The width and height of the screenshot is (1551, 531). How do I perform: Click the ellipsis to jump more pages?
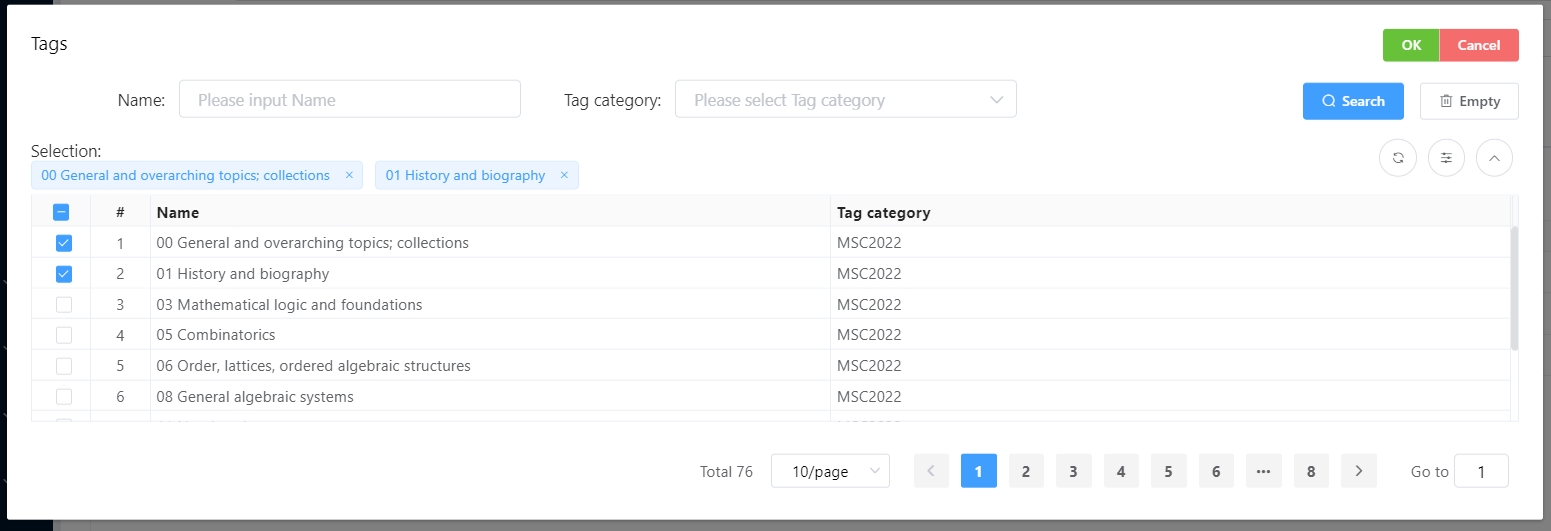click(1263, 471)
